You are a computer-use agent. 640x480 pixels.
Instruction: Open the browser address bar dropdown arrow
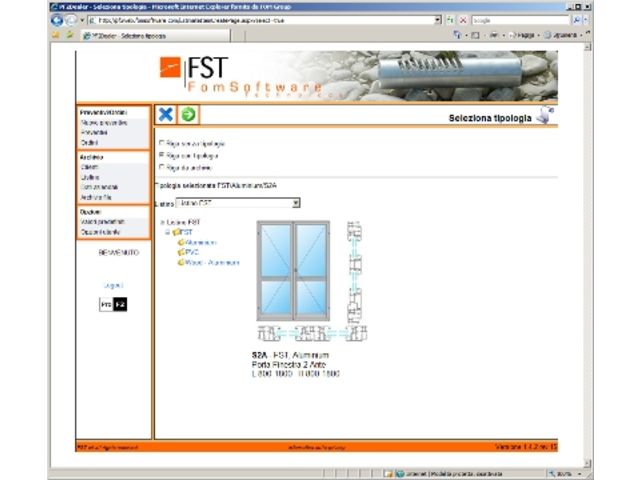(x=438, y=20)
